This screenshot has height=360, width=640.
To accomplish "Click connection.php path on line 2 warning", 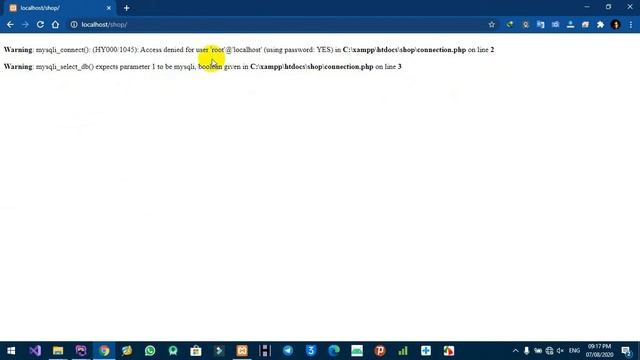I will tap(404, 50).
